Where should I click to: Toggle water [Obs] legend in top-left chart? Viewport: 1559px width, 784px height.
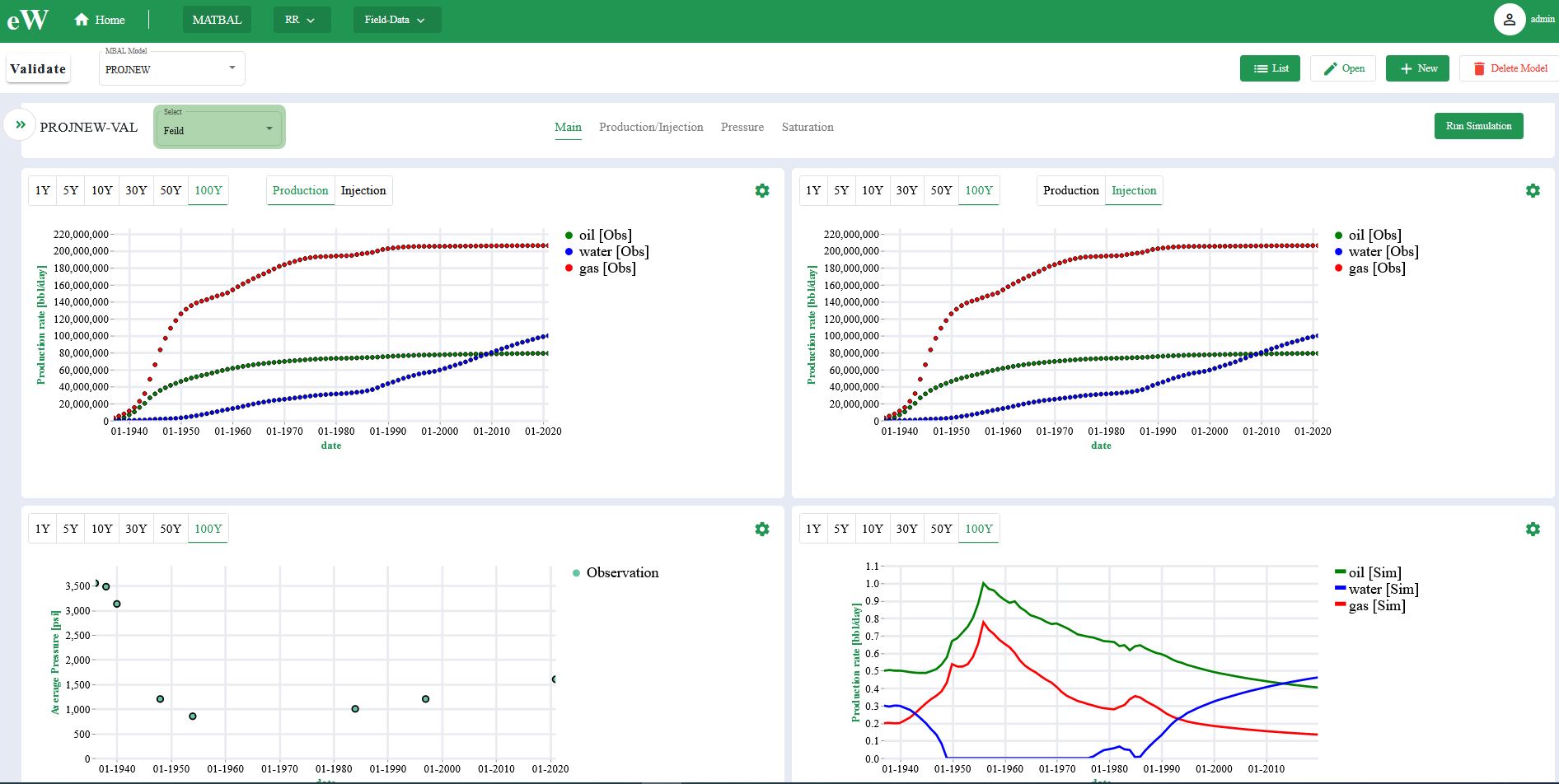point(606,251)
